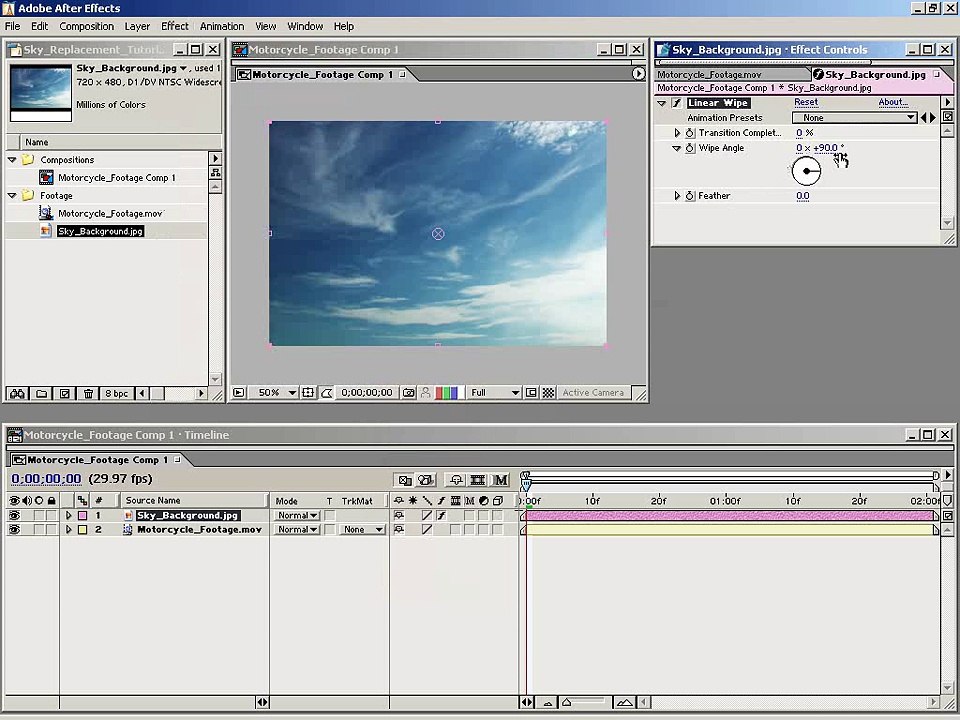The height and width of the screenshot is (720, 960).
Task: Open the Window menu
Action: pos(305,26)
